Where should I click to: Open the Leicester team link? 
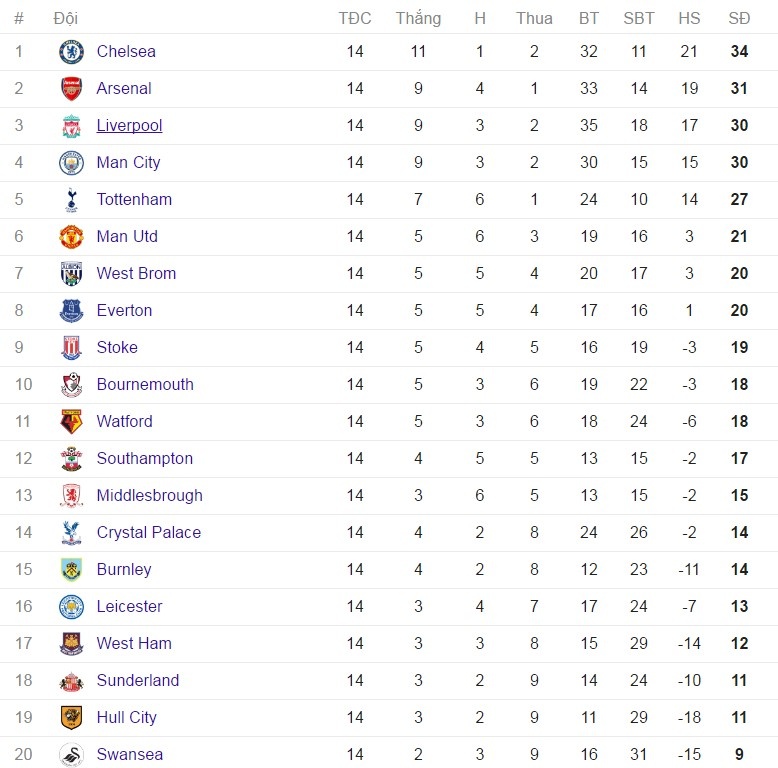[x=129, y=607]
